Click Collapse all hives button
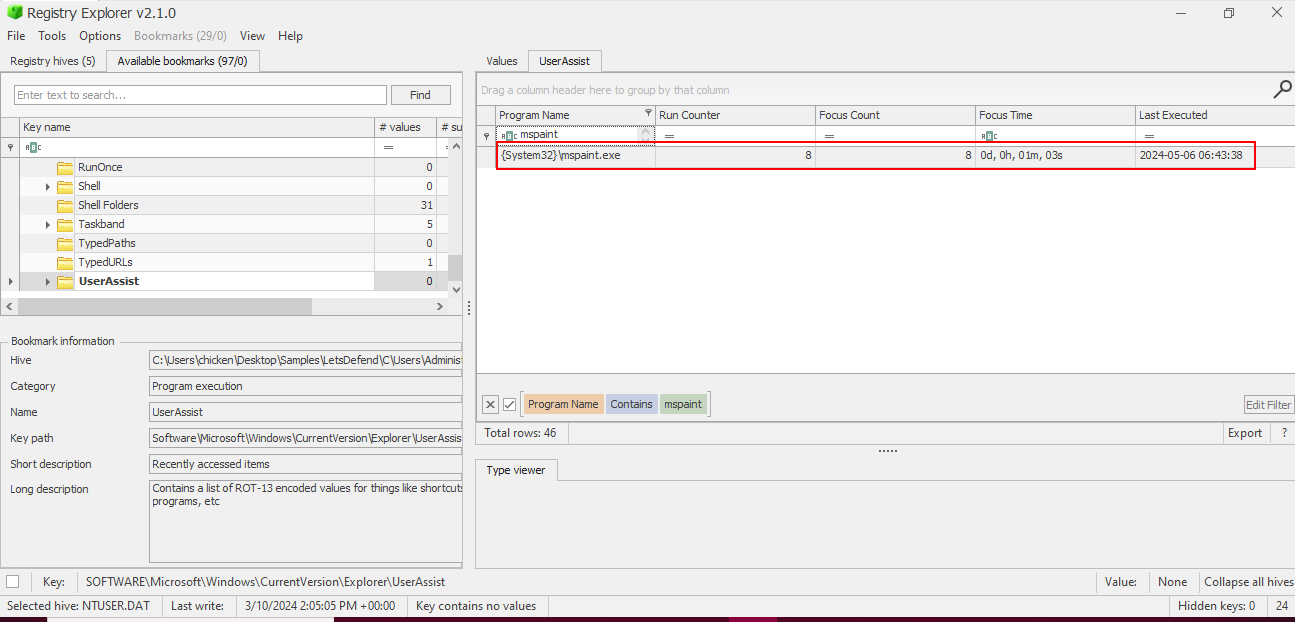 click(1248, 581)
